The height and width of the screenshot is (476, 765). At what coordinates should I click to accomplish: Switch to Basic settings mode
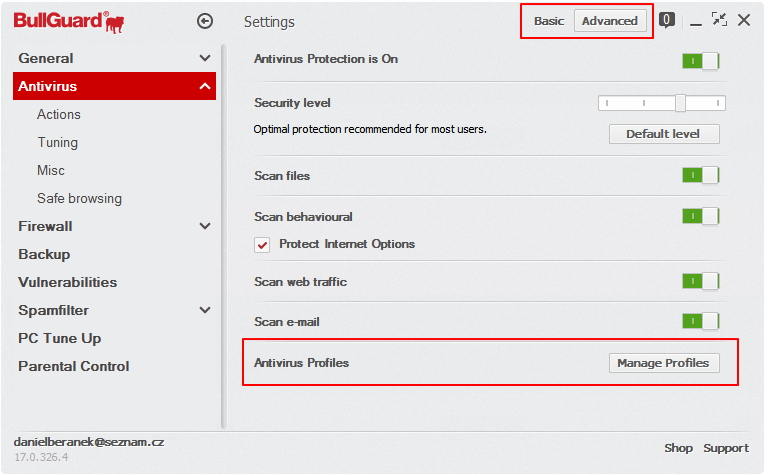[x=549, y=21]
